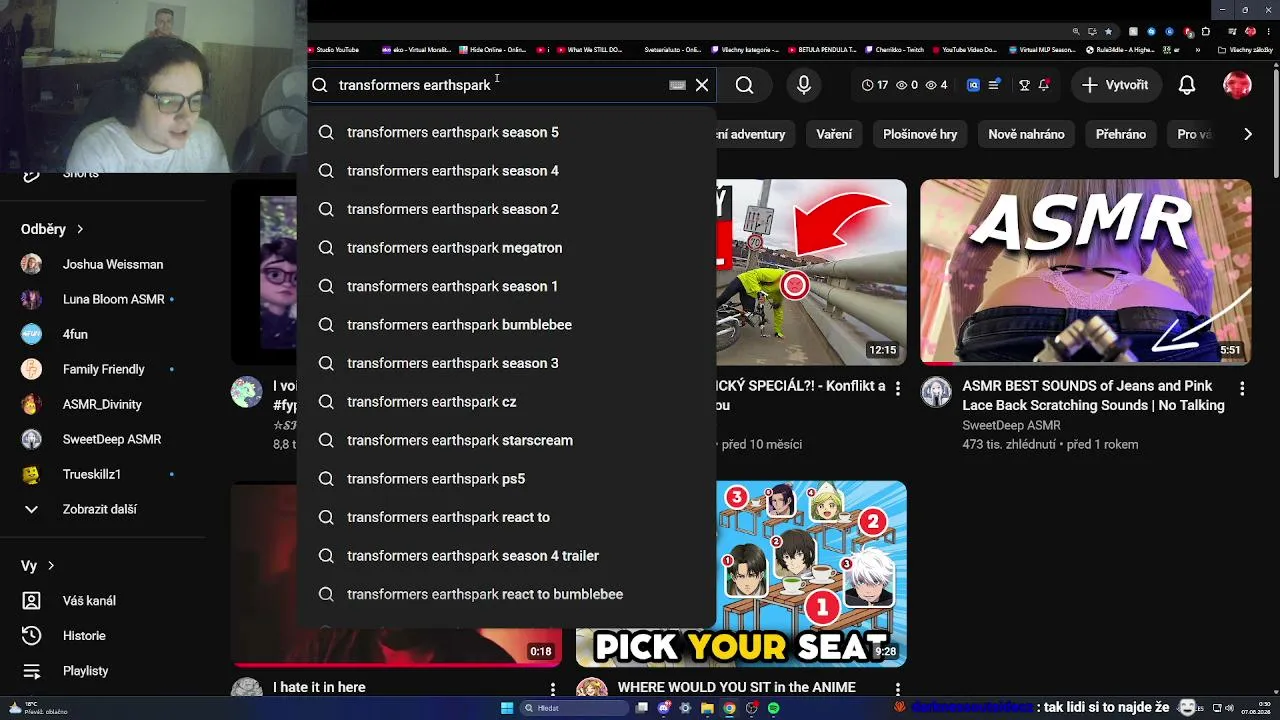The height and width of the screenshot is (720, 1280).
Task: Bookmark this page with the star icon
Action: pos(1108,31)
